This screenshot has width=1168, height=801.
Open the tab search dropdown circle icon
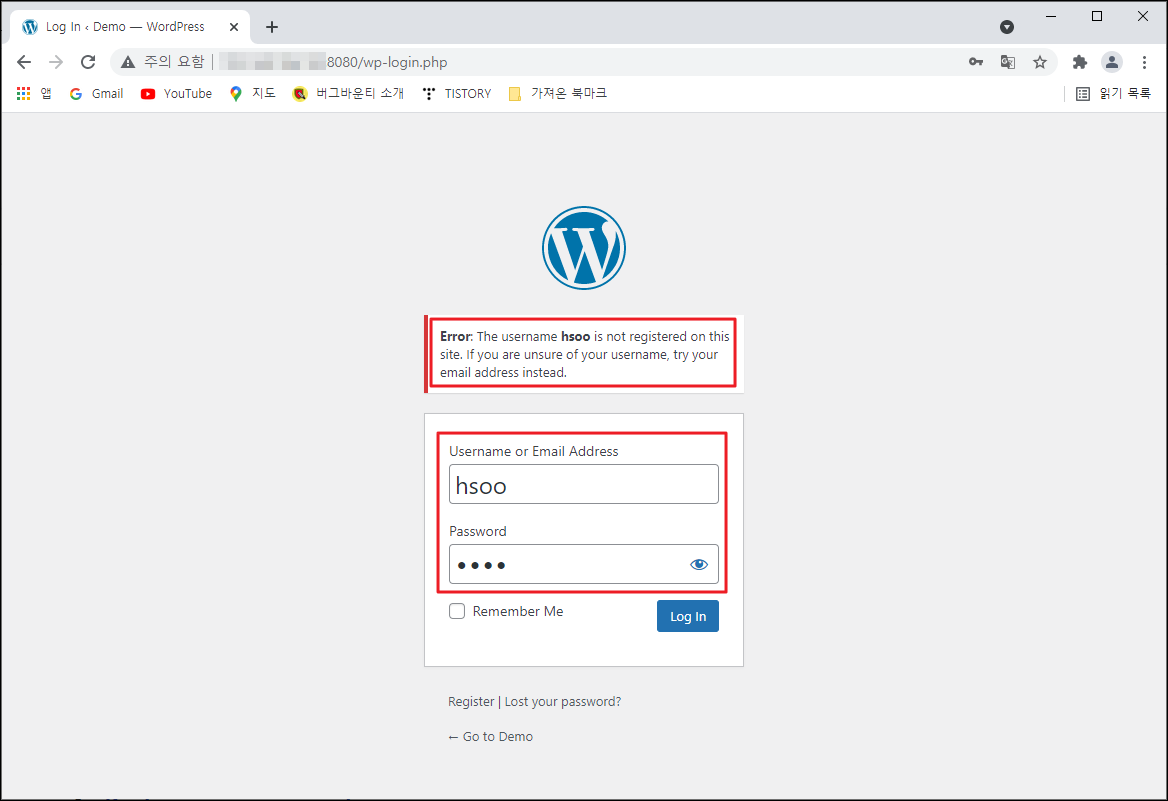tap(1006, 27)
